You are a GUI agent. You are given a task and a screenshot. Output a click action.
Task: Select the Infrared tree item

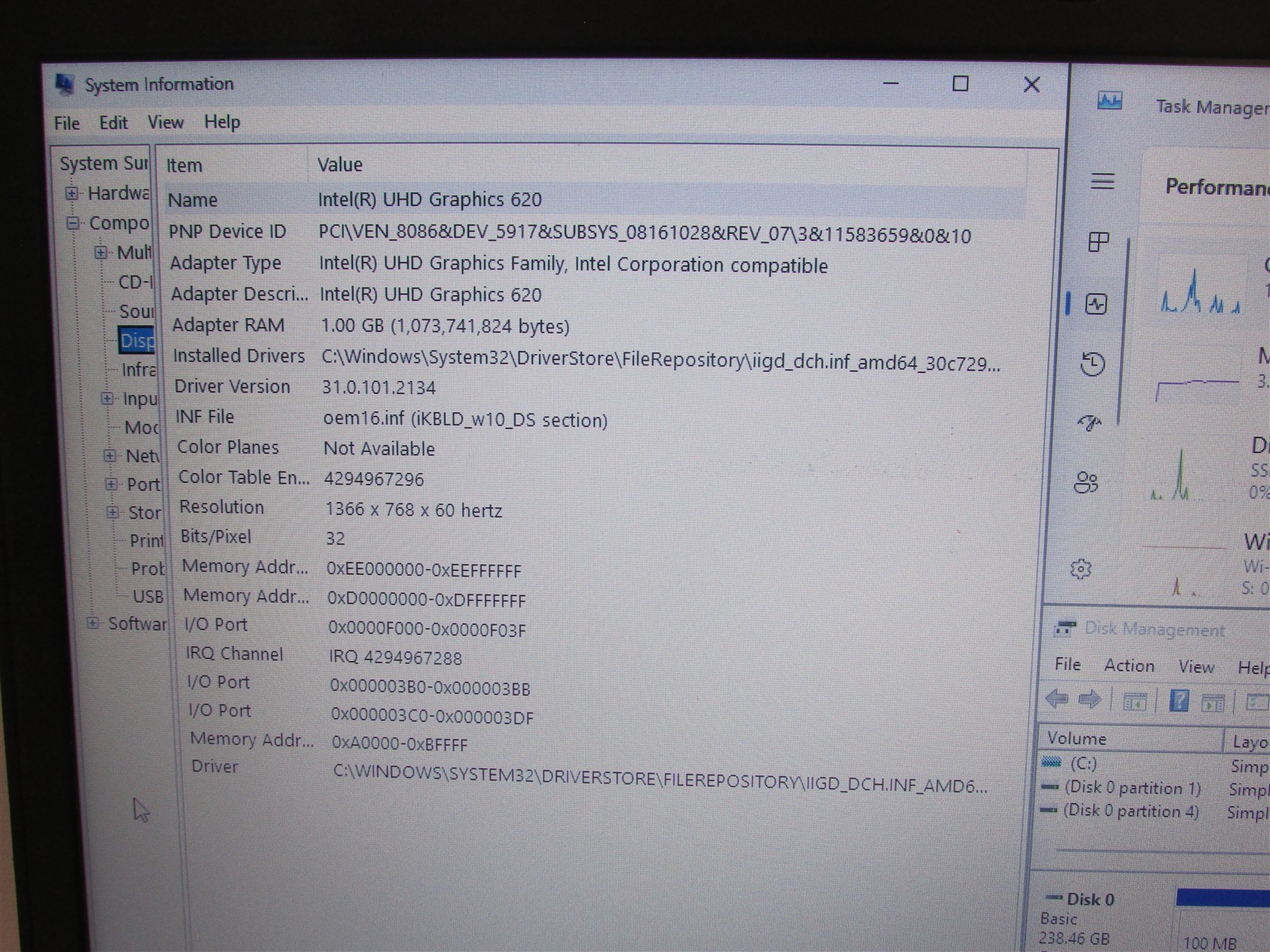[139, 370]
